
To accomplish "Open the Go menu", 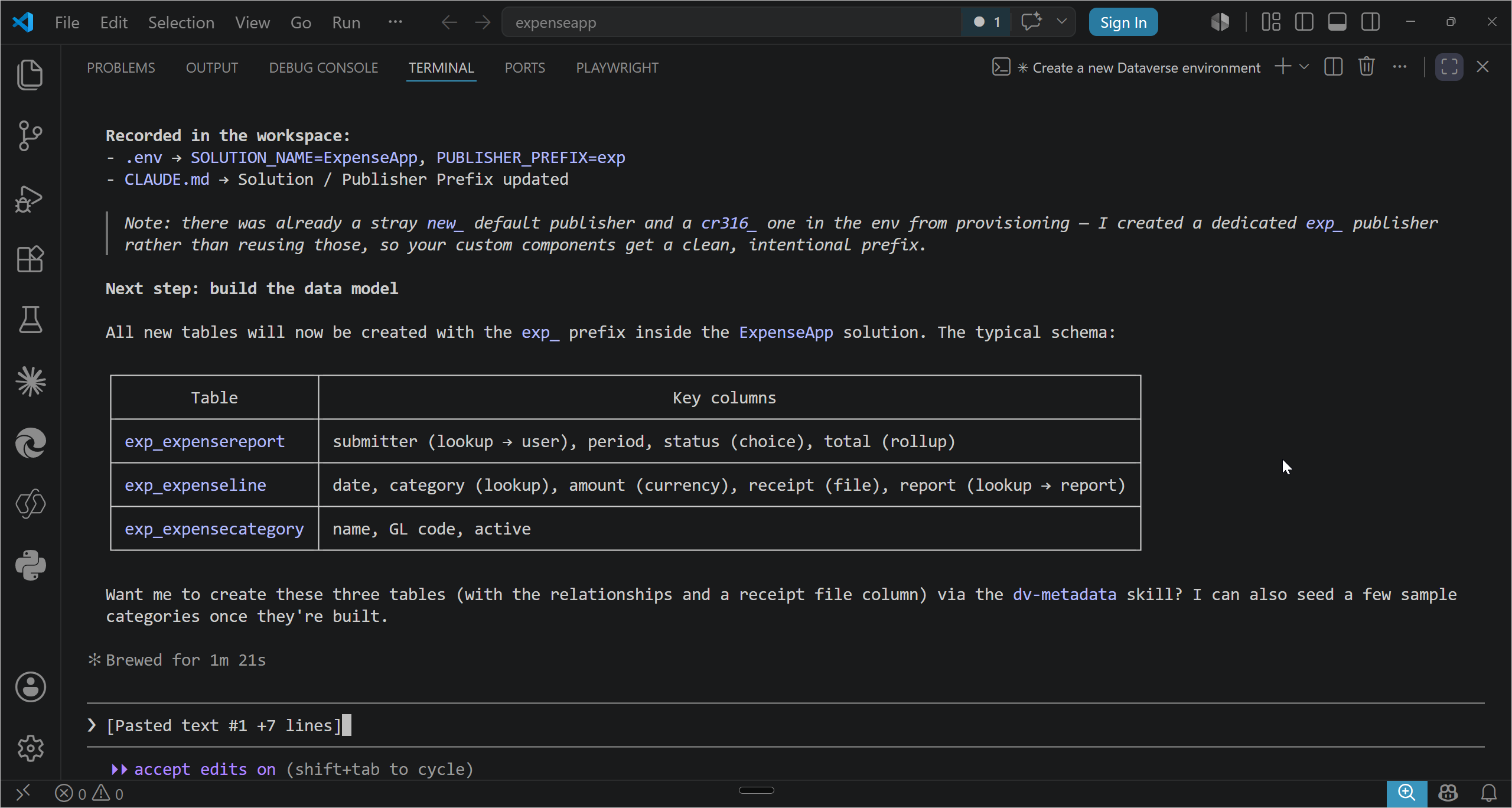I will pos(301,22).
